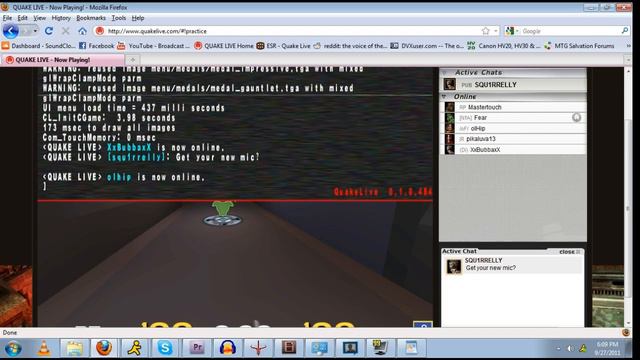Screen dimensions: 640x360
Task: Bookmark this page with the star
Action: click(485, 31)
